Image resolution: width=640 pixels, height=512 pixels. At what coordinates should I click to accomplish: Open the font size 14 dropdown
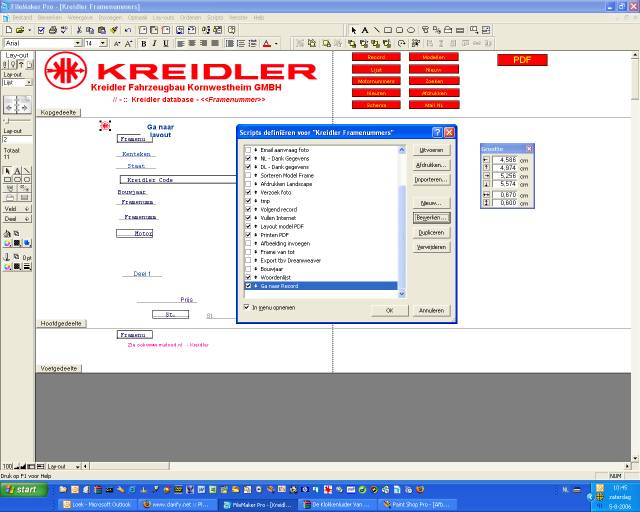point(103,43)
